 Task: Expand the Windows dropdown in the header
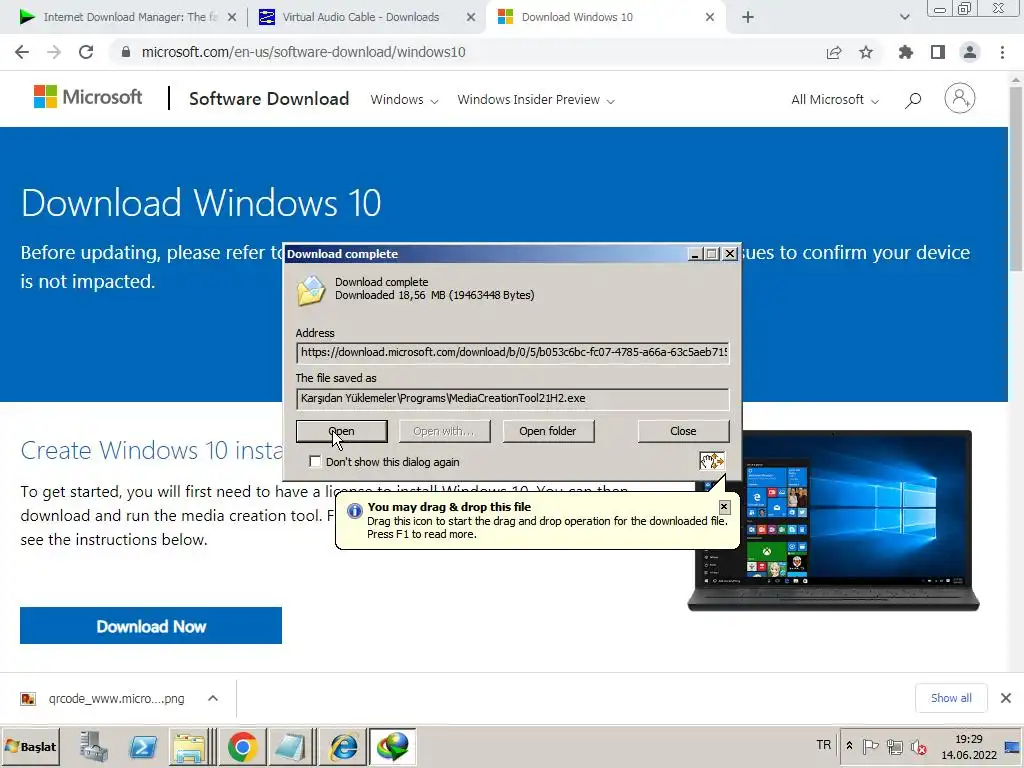(404, 100)
